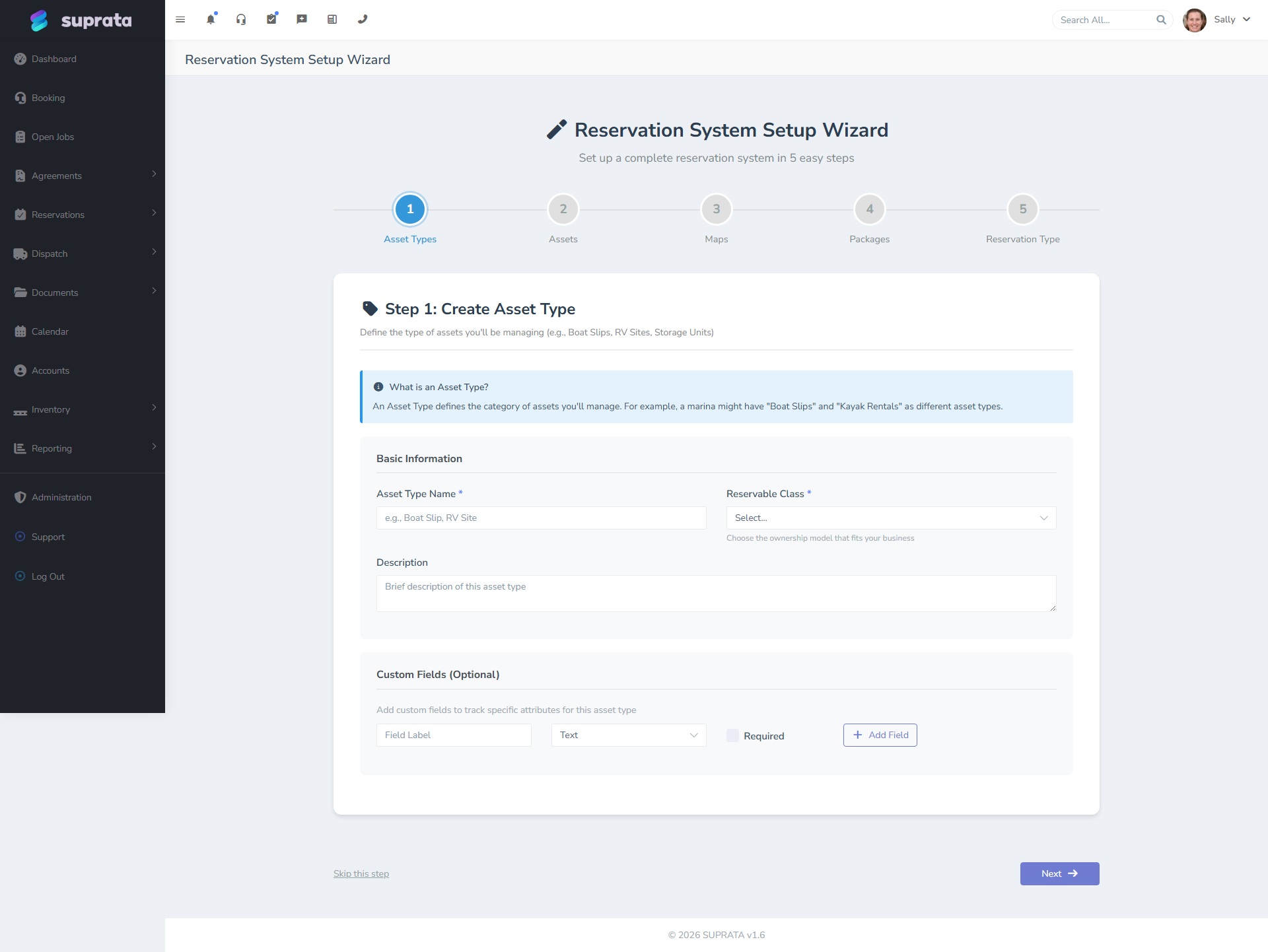Click the Skip this step link
Image resolution: width=1268 pixels, height=952 pixels.
(x=361, y=873)
